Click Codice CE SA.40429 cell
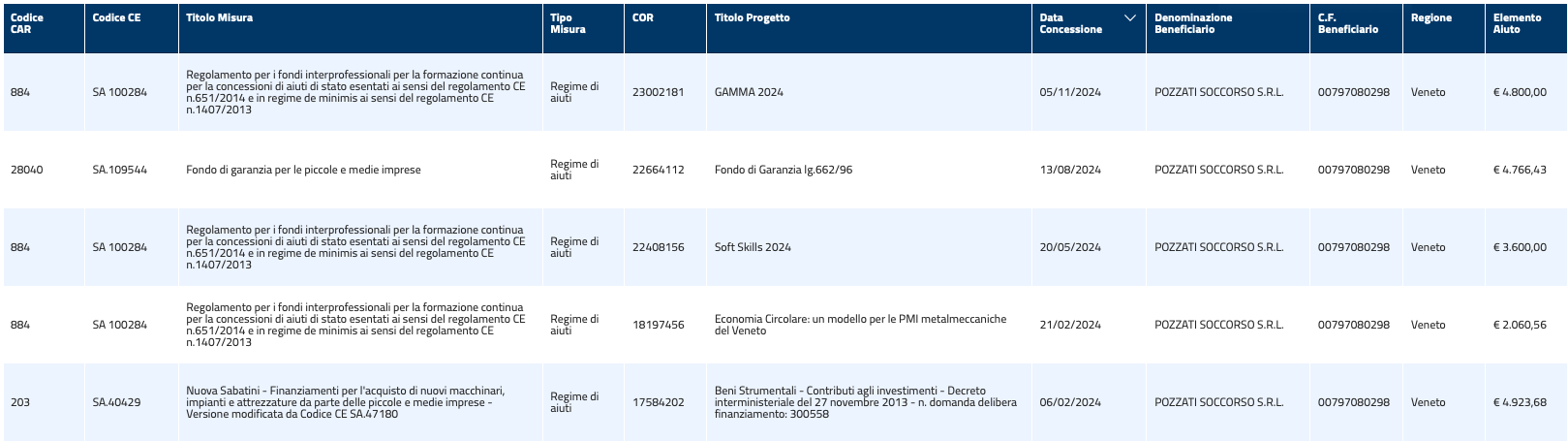 click(116, 402)
